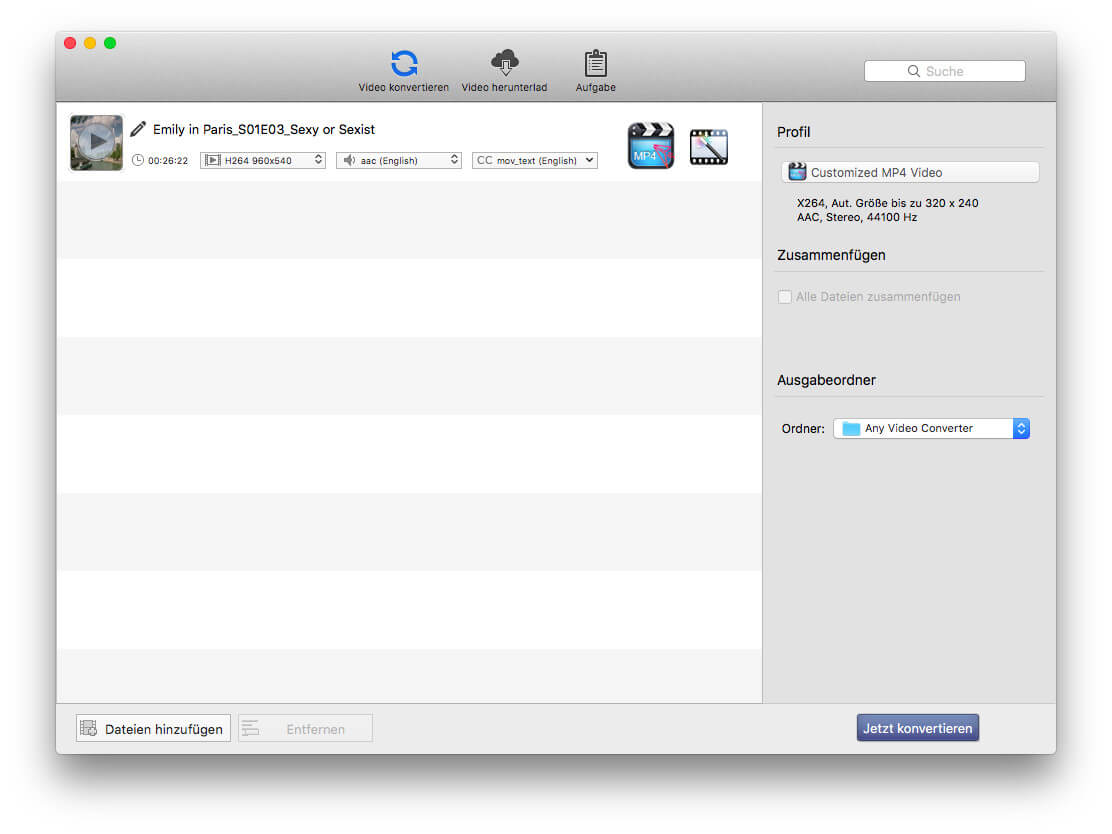Maximize the window with the green button
Viewport: 1112px width, 834px height.
110,43
